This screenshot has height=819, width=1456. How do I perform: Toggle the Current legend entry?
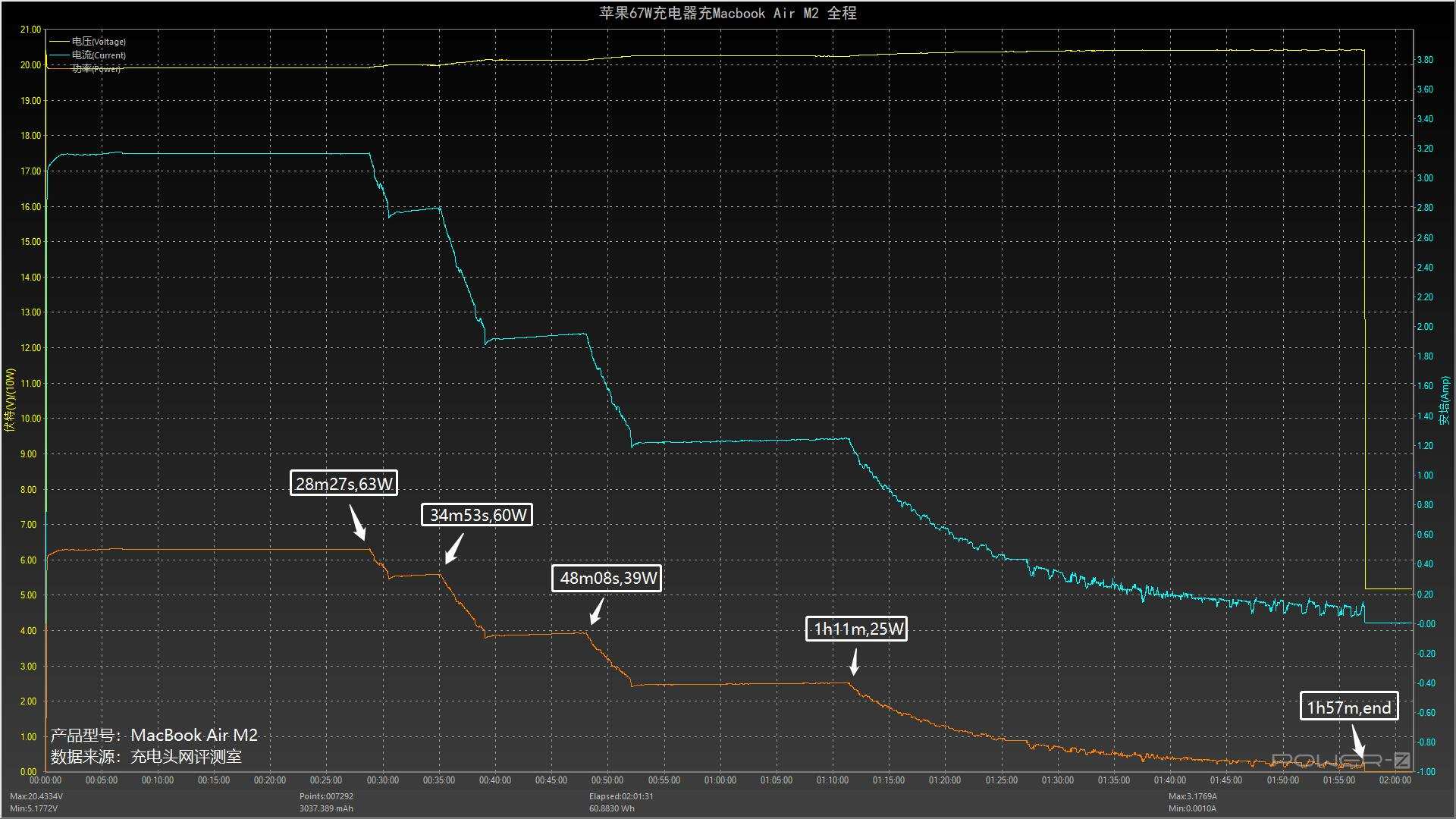point(98,55)
